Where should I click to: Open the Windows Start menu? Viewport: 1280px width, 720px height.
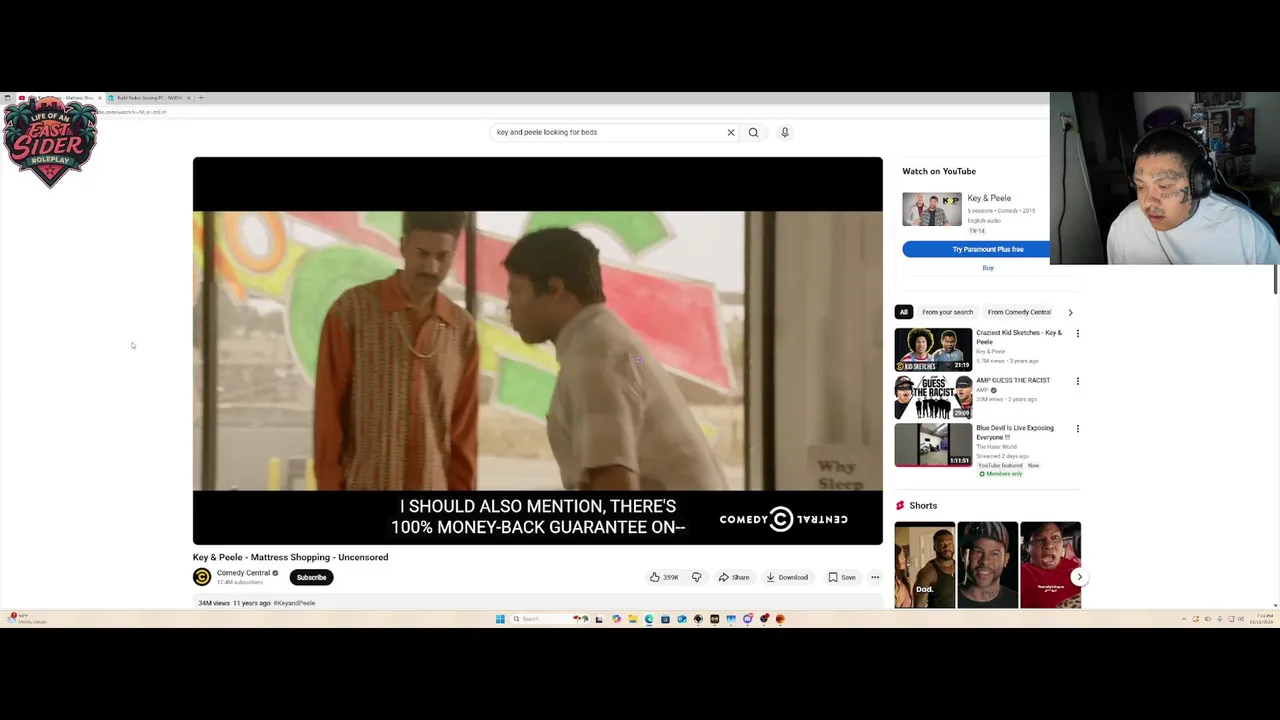pyautogui.click(x=500, y=619)
